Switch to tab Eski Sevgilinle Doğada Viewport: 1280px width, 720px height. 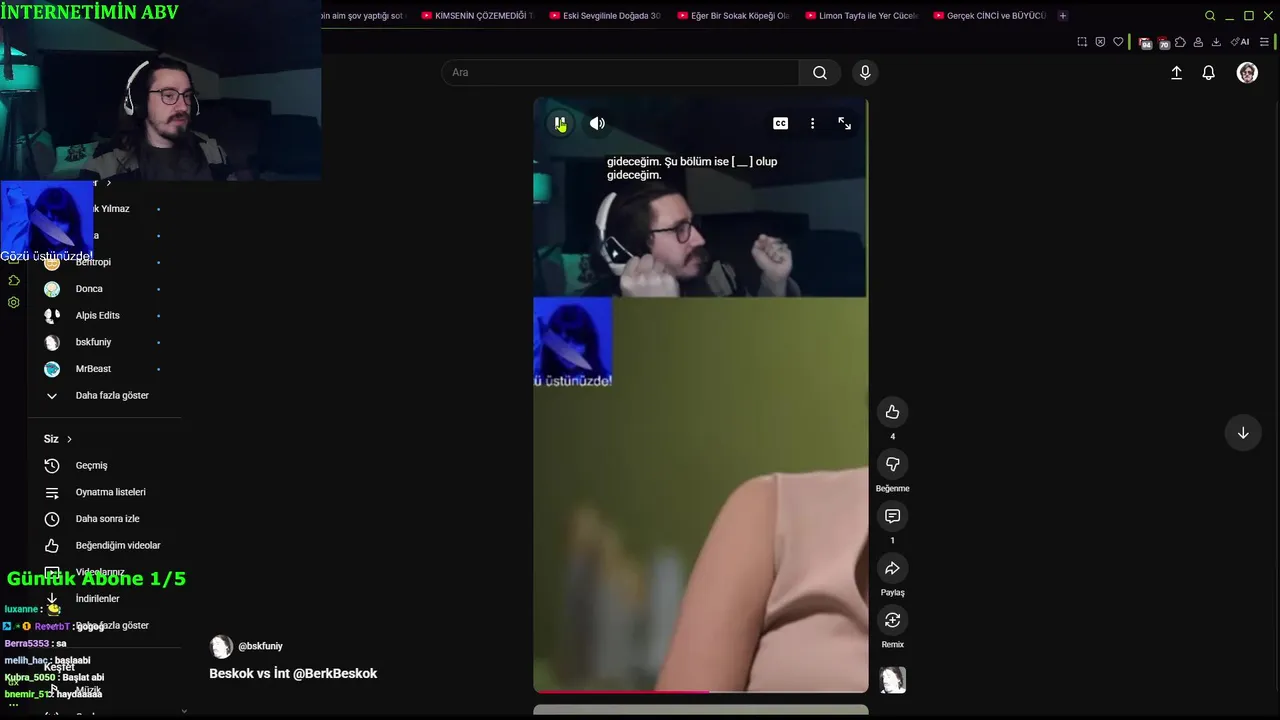(x=606, y=16)
